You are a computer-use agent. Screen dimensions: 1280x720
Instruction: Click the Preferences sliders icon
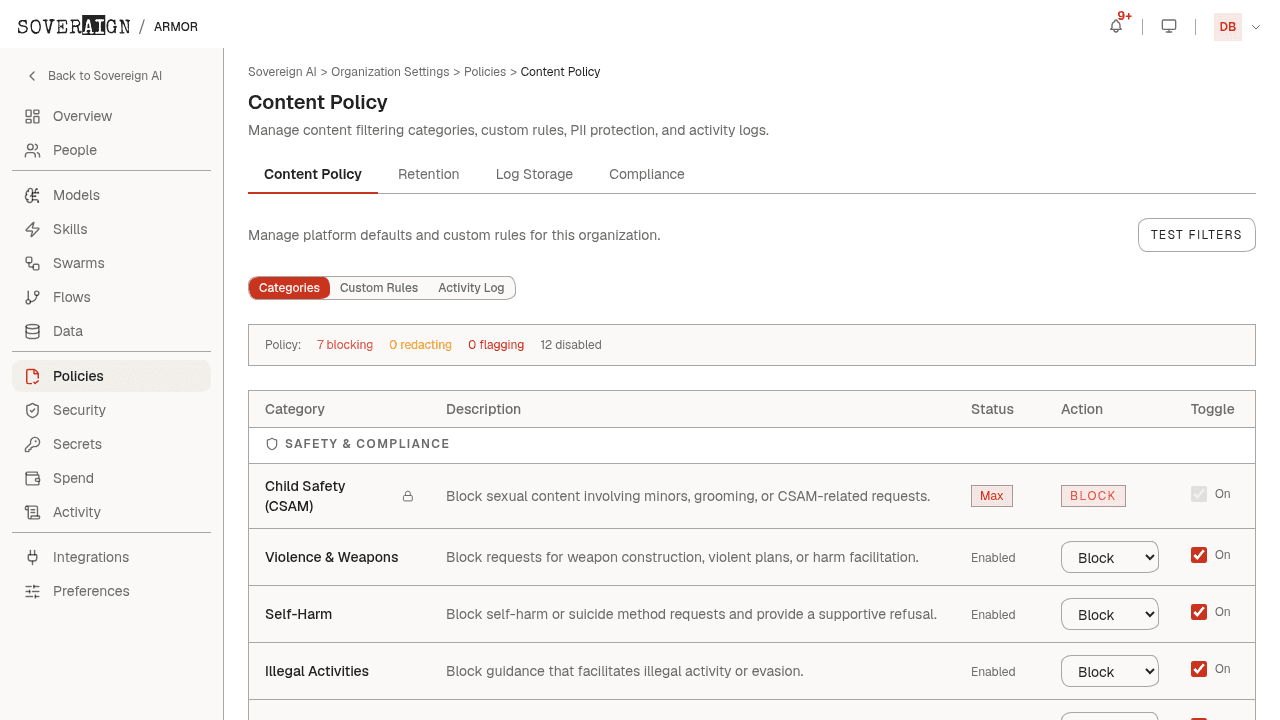point(33,591)
